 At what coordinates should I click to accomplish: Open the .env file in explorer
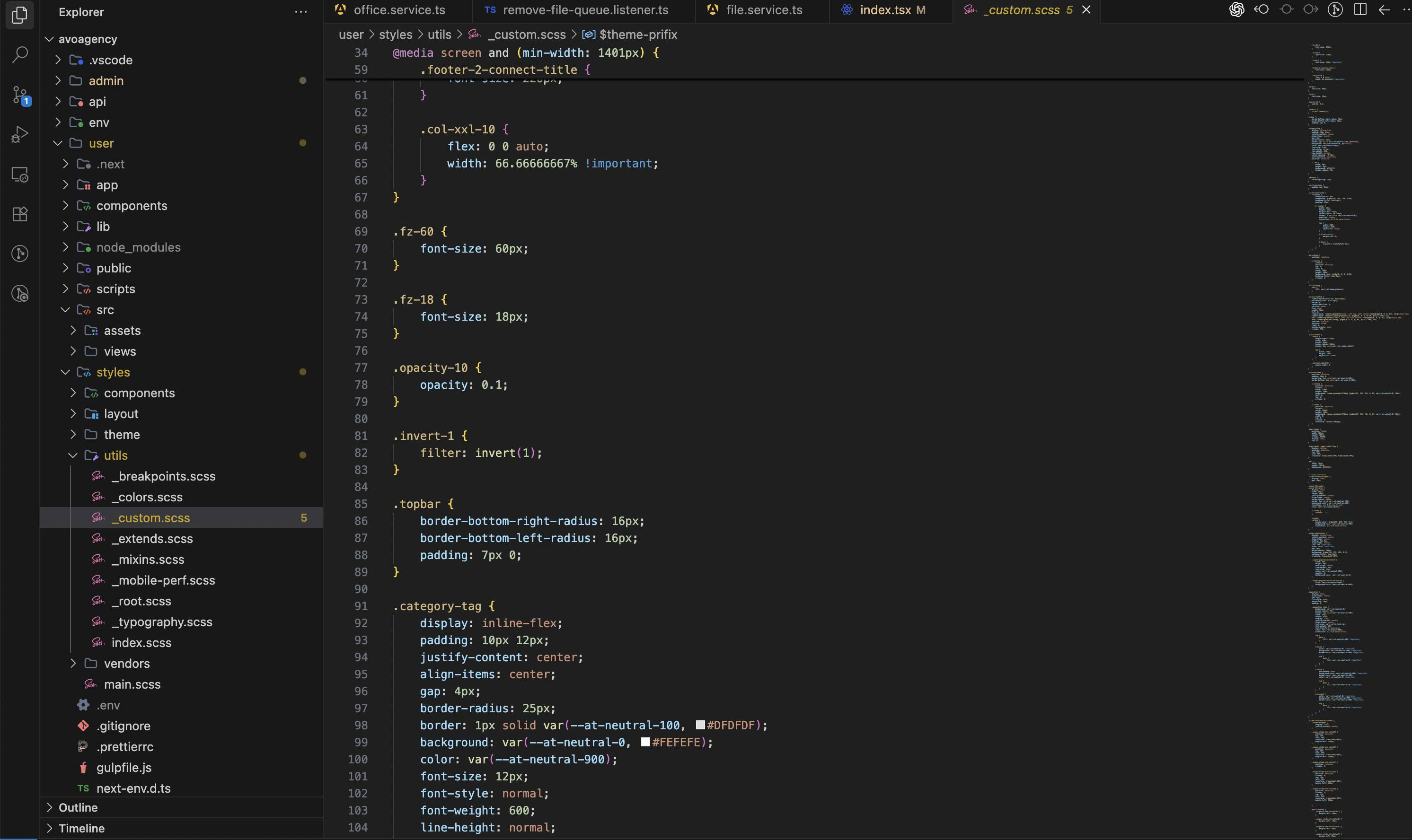point(181,705)
